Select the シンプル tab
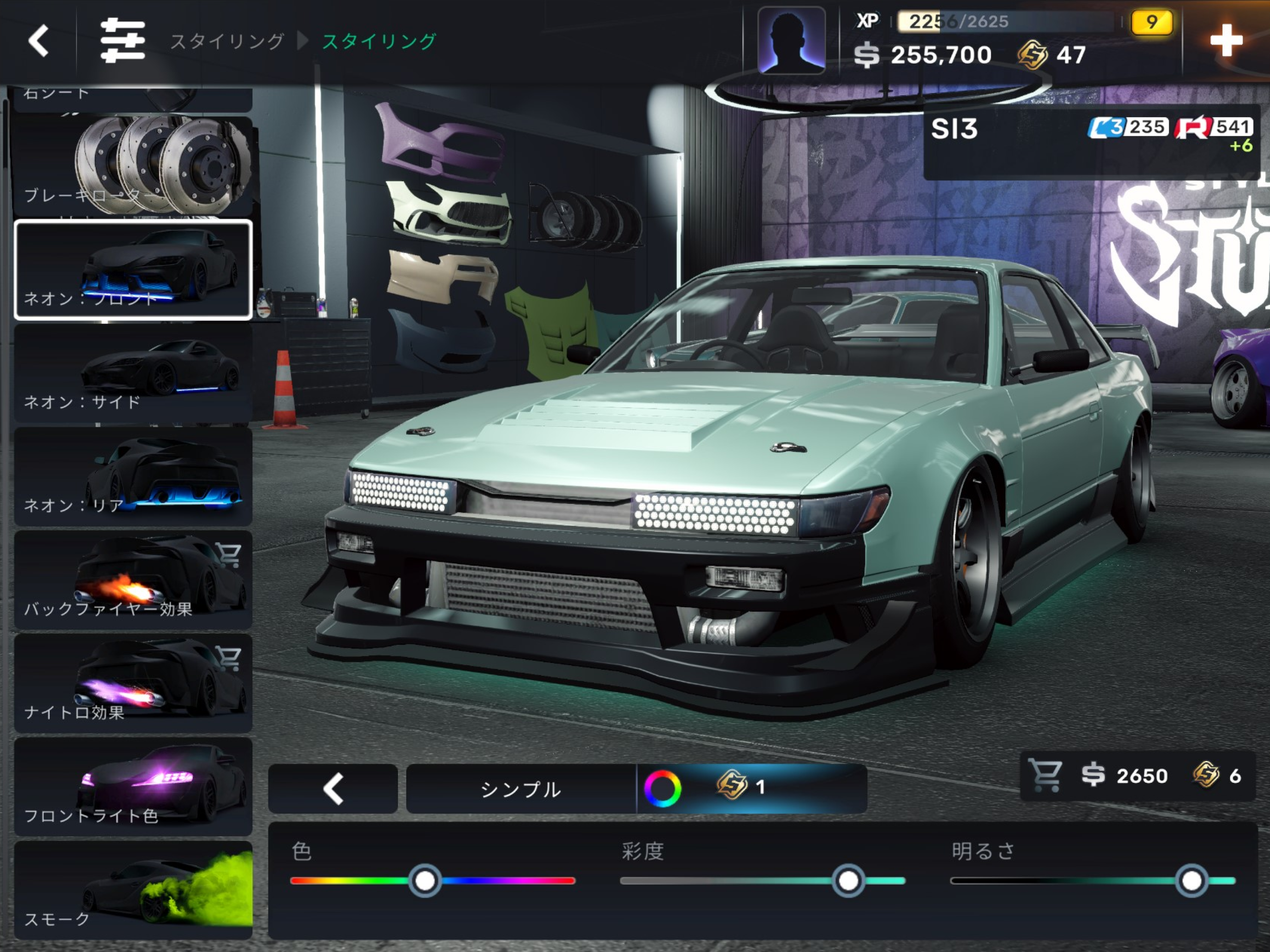 (x=521, y=788)
